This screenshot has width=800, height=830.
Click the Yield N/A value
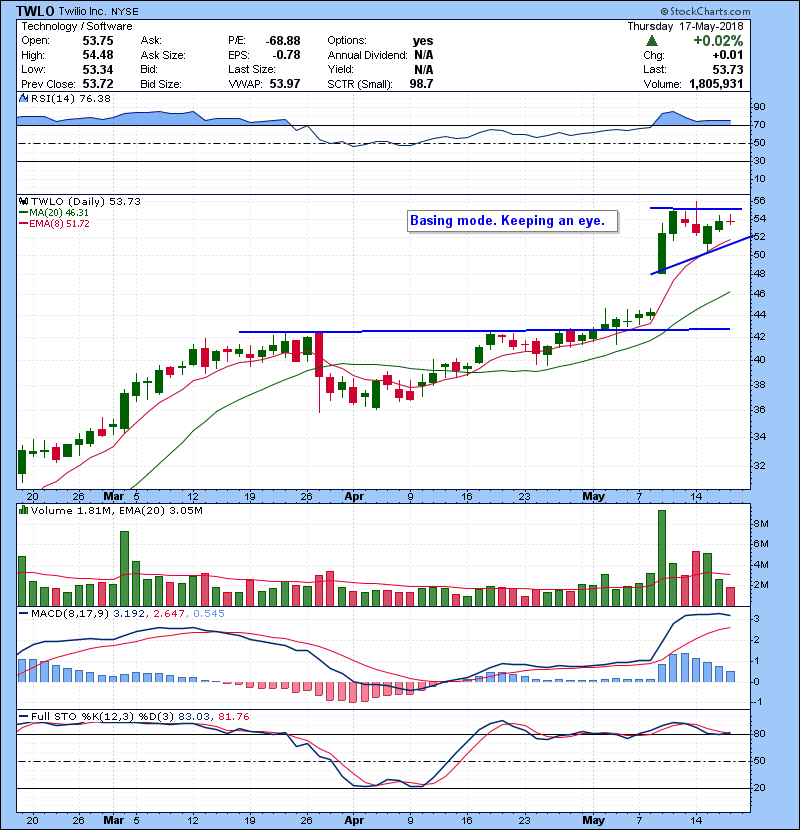[424, 69]
